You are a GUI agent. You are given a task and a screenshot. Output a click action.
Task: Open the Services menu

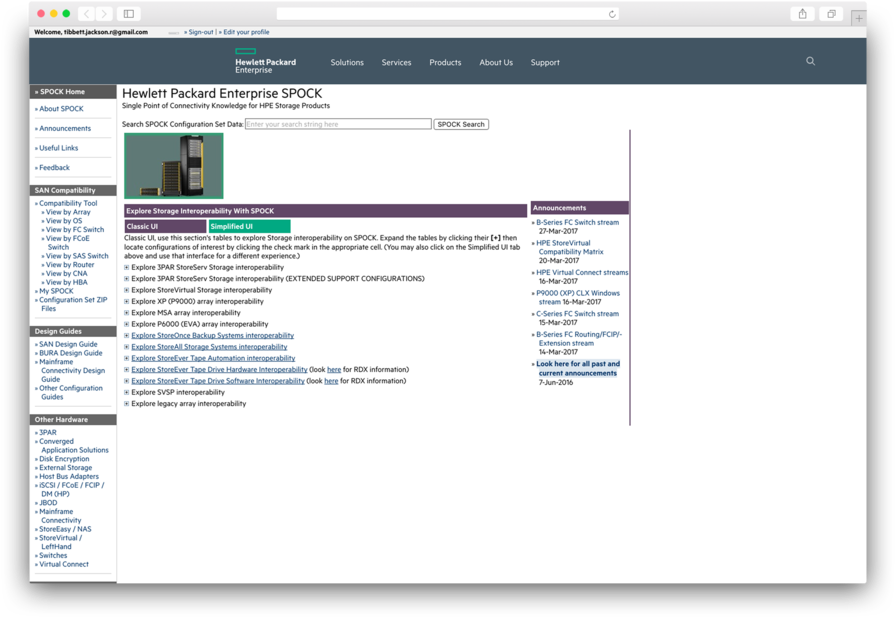click(x=396, y=62)
